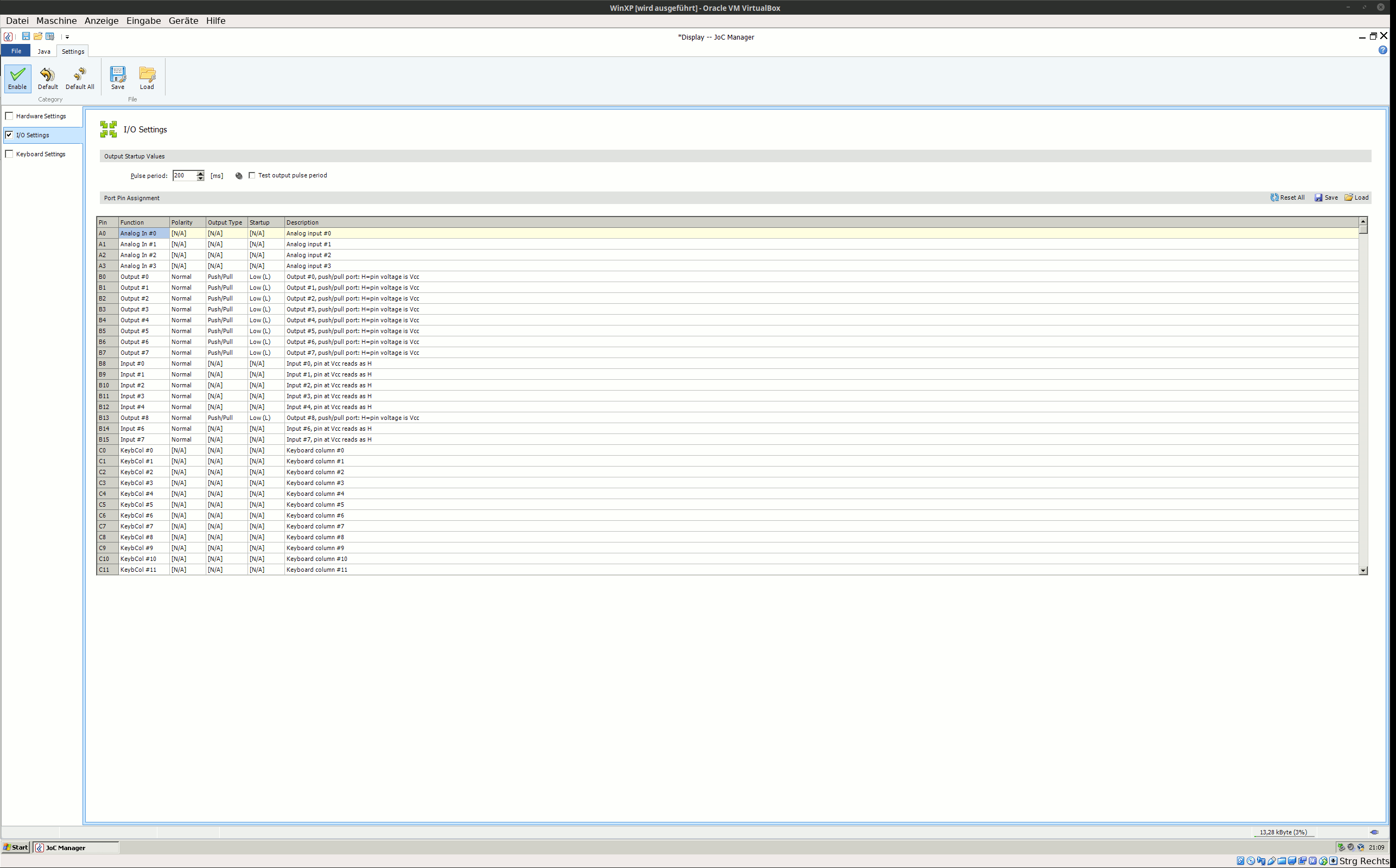1396x868 pixels.
Task: Click Push/Pull output type for pin B0
Action: click(x=226, y=277)
